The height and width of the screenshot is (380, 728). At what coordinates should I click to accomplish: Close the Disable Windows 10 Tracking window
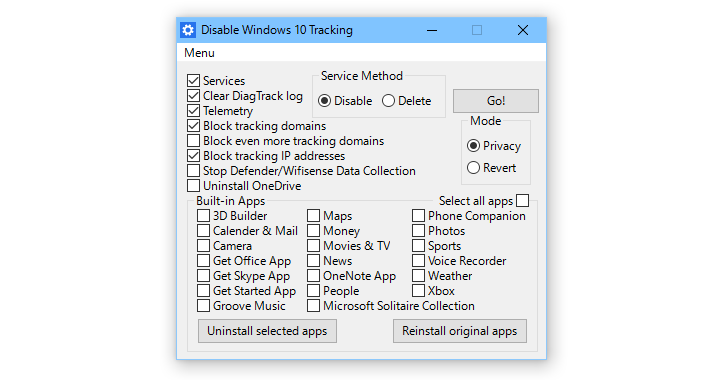[x=523, y=30]
